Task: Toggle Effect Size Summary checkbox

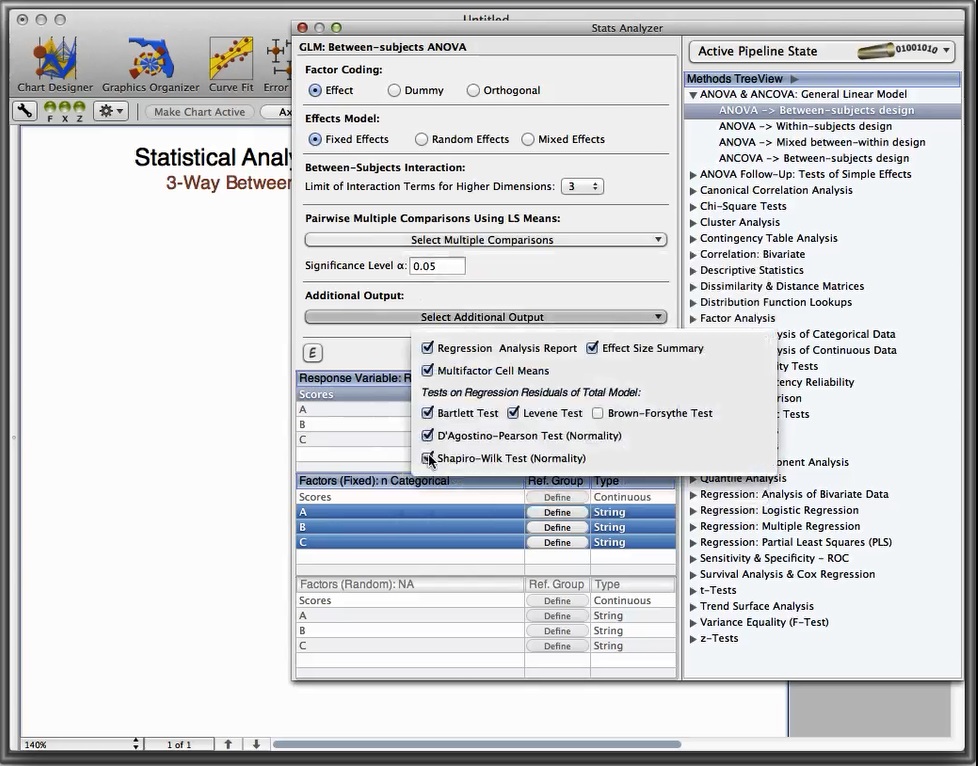Action: (592, 347)
